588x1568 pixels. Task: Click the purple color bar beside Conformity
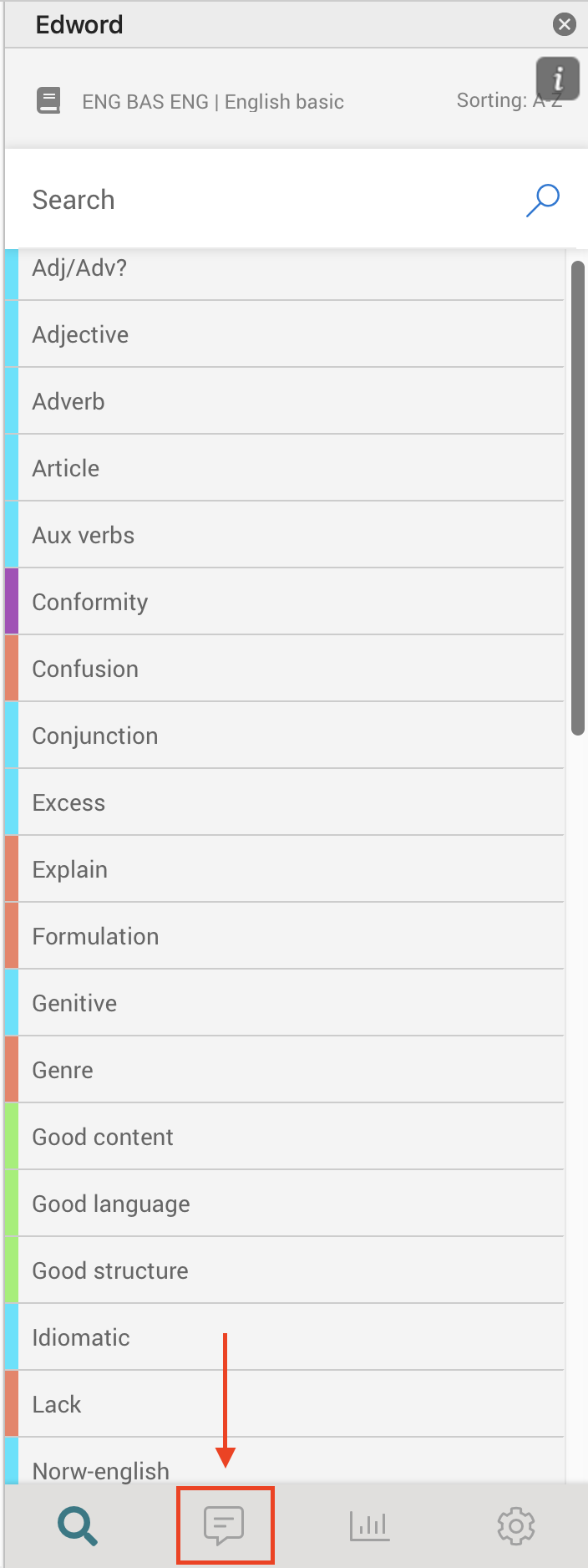[12, 602]
